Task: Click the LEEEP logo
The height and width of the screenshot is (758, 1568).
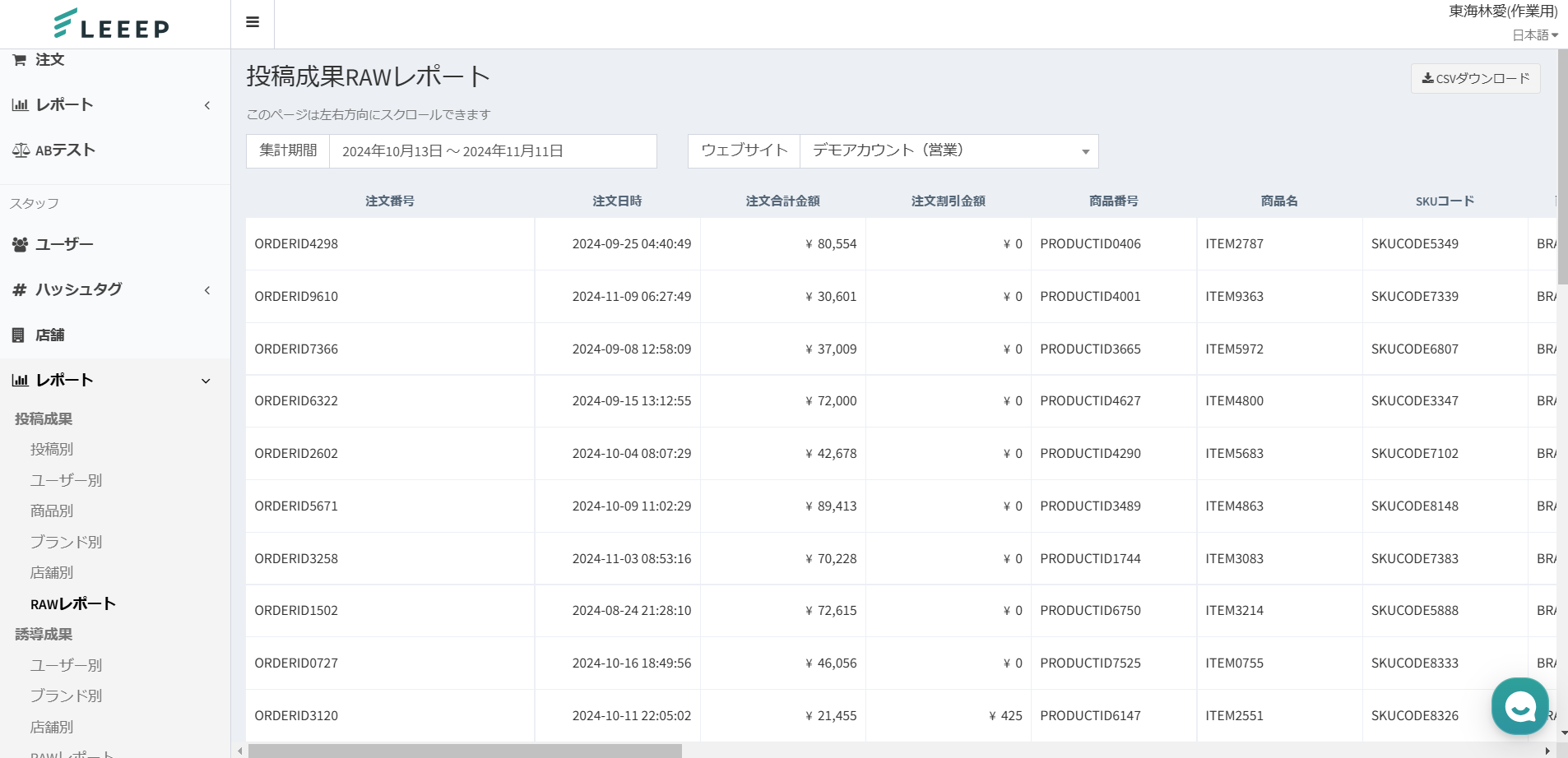Action: pyautogui.click(x=112, y=24)
